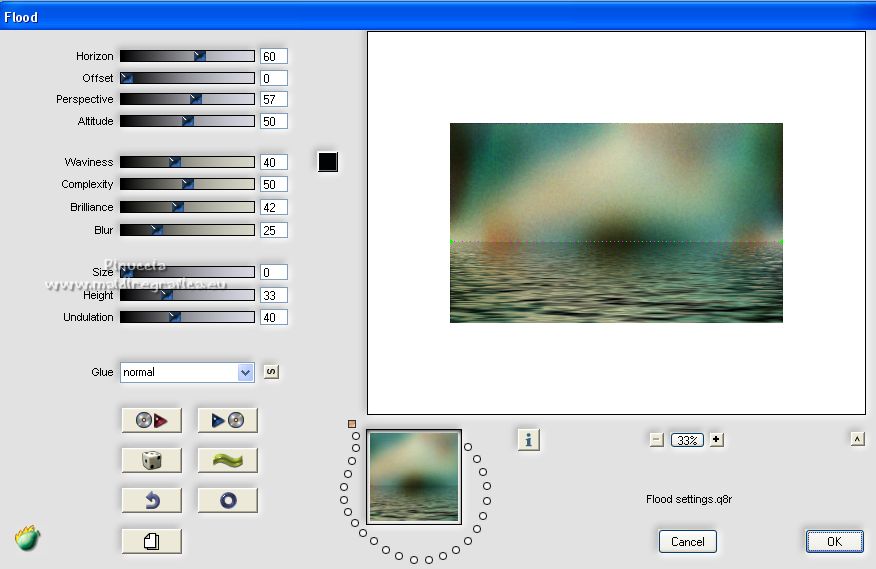Image resolution: width=876 pixels, height=569 pixels.
Task: Confirm the Flood settings with OK
Action: click(x=834, y=541)
